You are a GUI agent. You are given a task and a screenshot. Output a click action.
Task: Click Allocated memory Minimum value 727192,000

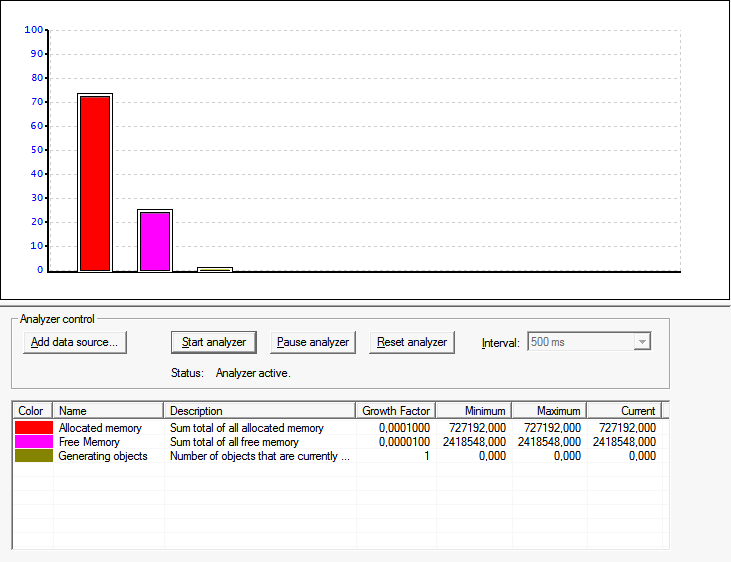[x=477, y=428]
